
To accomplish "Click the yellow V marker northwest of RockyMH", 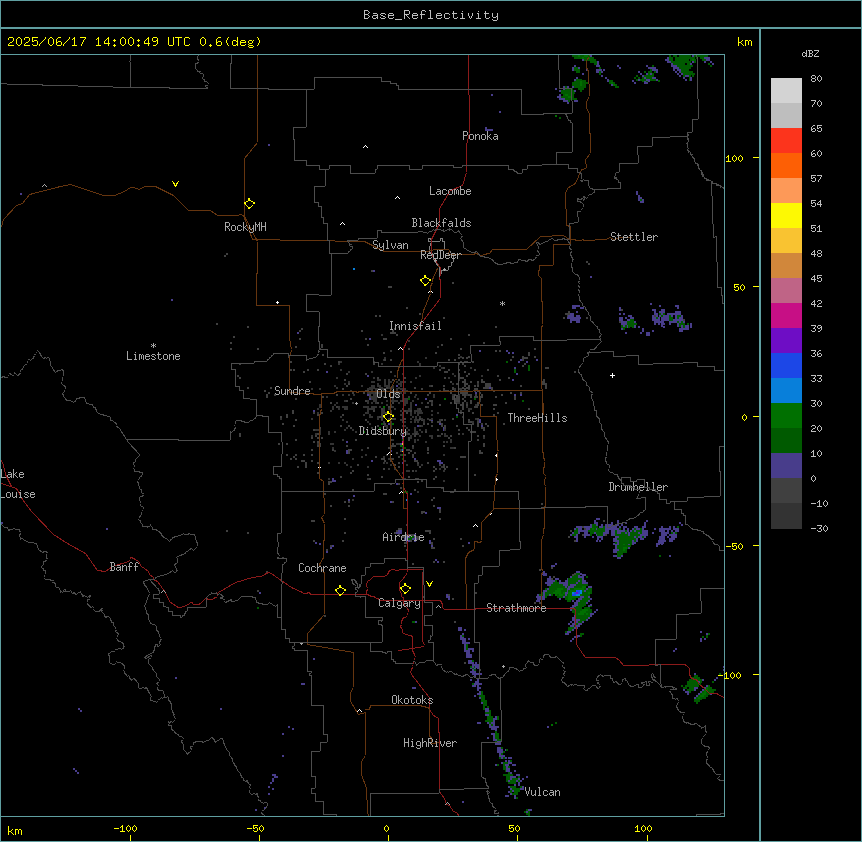I will coord(175,184).
